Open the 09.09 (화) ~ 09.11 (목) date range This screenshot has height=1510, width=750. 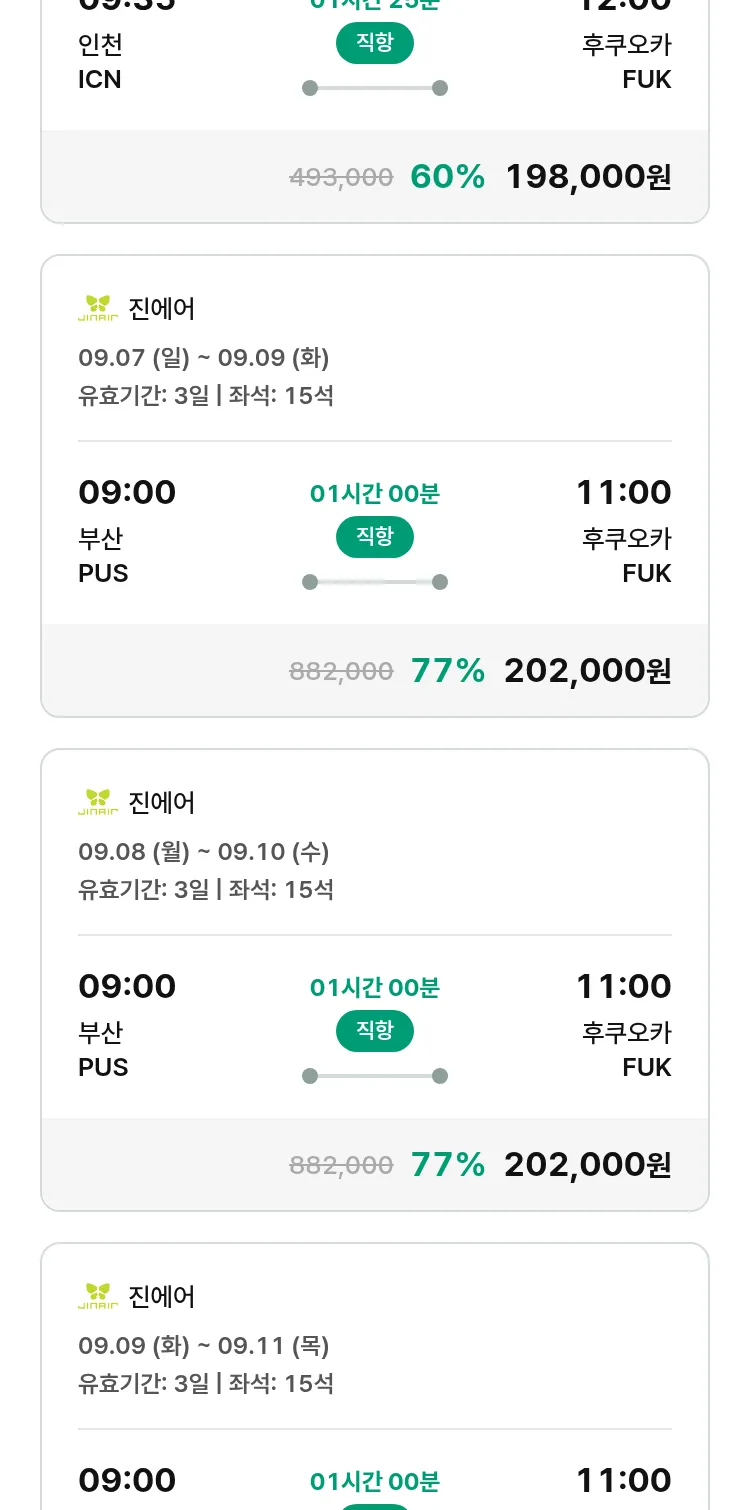204,1346
